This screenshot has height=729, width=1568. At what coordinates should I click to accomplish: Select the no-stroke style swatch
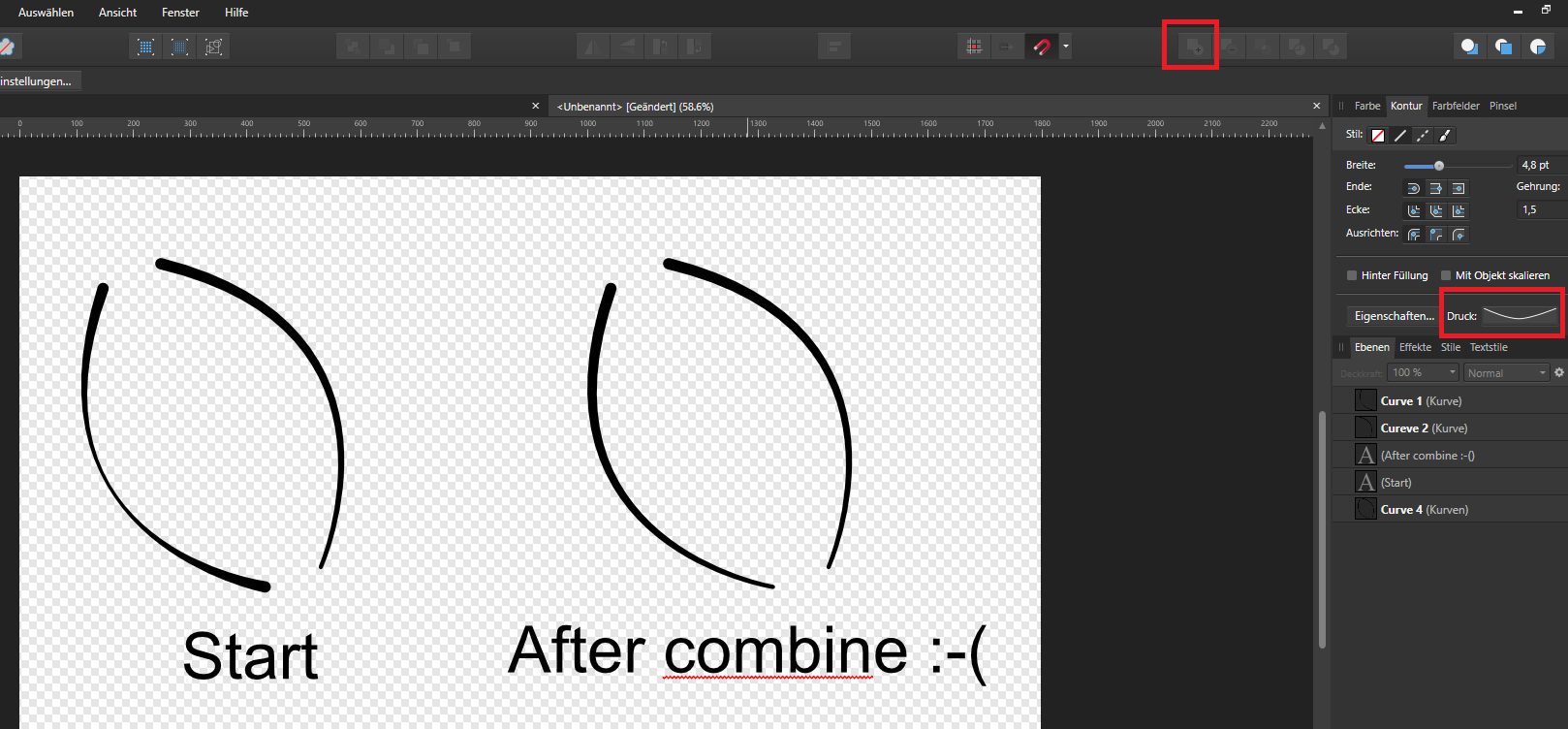point(1378,136)
